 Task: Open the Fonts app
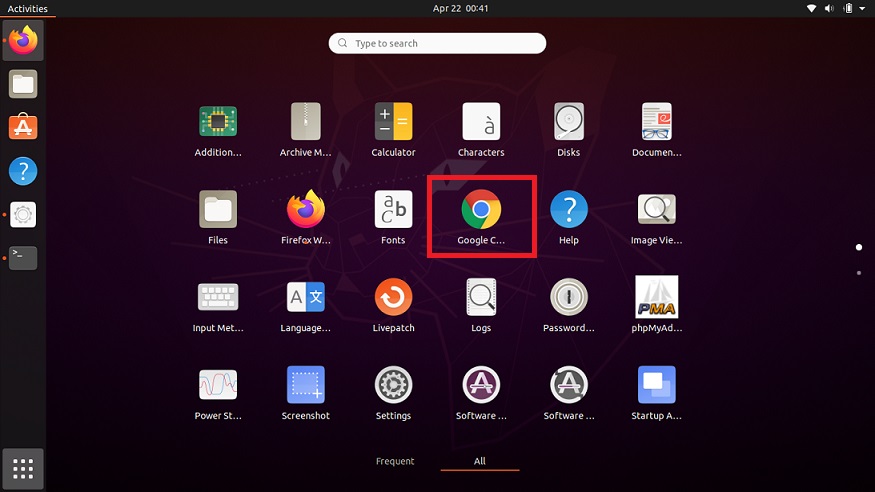(x=393, y=209)
